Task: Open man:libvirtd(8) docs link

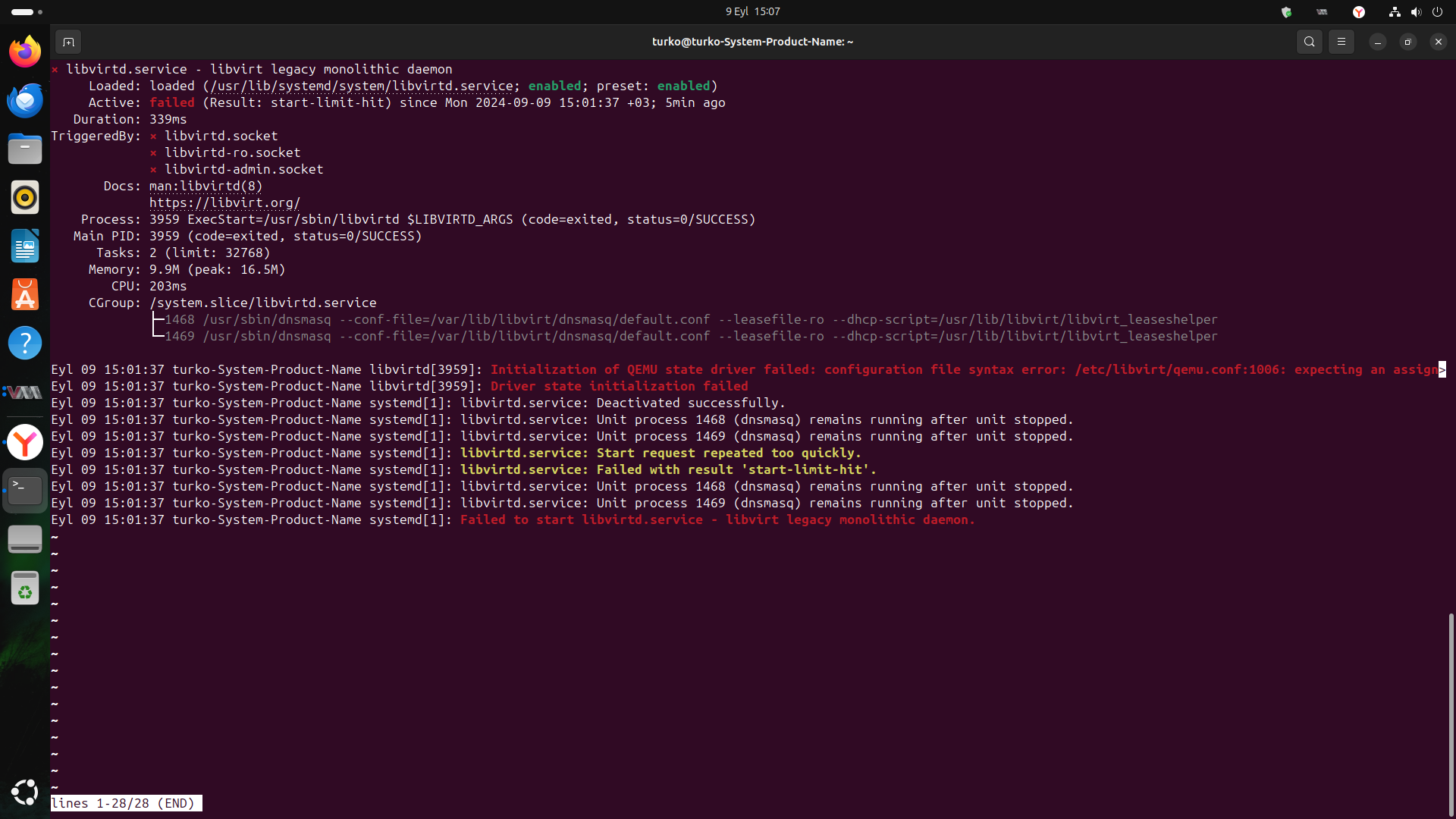Action: click(x=206, y=186)
